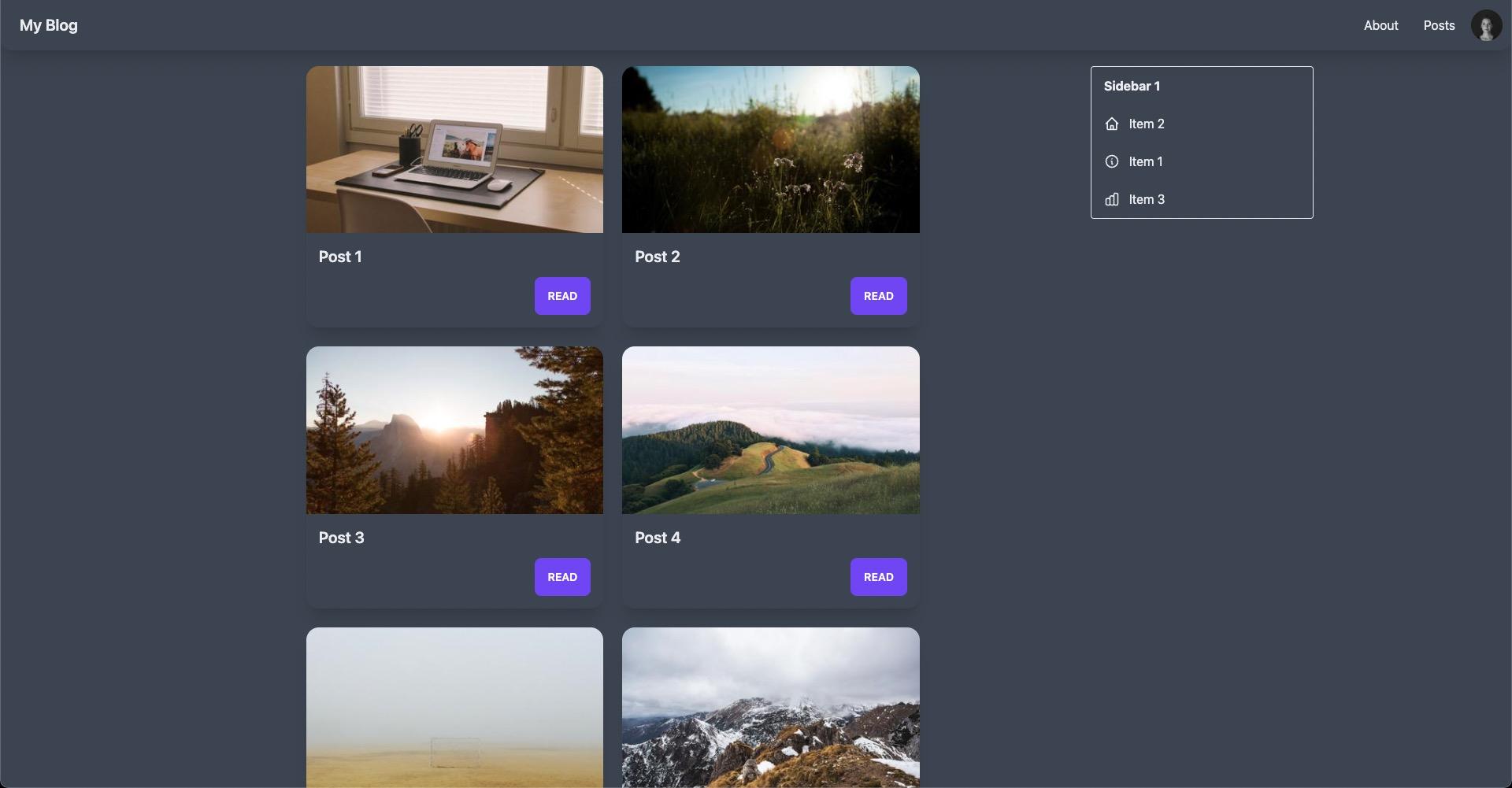This screenshot has width=1512, height=788.
Task: Click the snowy mountain image thumbnail
Action: [x=770, y=707]
